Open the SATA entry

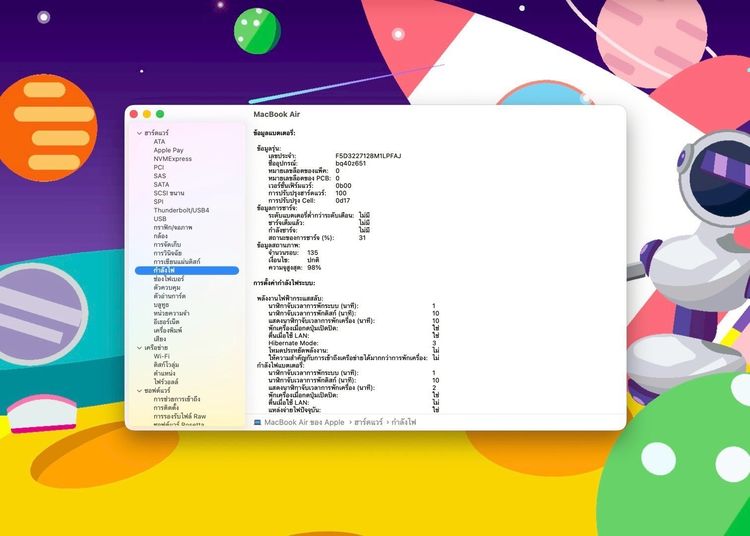pyautogui.click(x=161, y=185)
